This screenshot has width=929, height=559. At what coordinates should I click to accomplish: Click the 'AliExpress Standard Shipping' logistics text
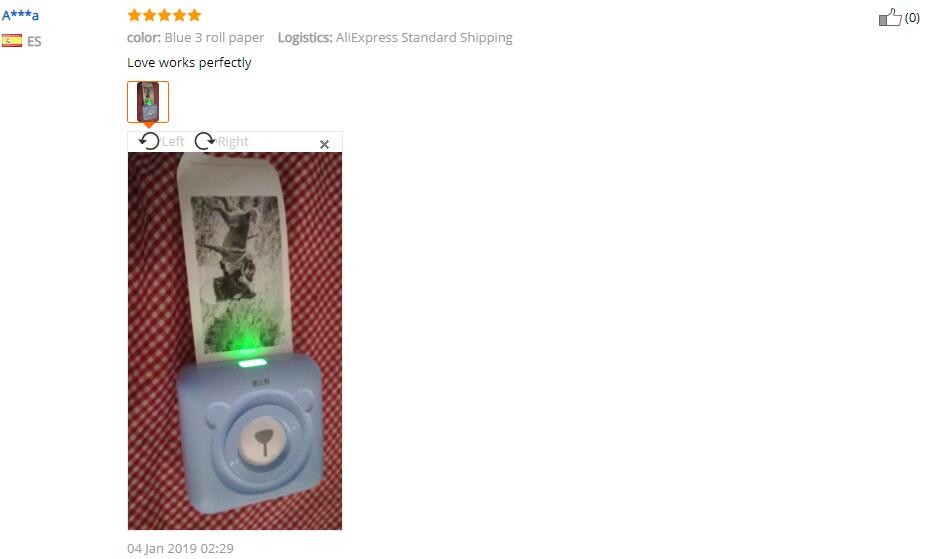click(x=424, y=37)
